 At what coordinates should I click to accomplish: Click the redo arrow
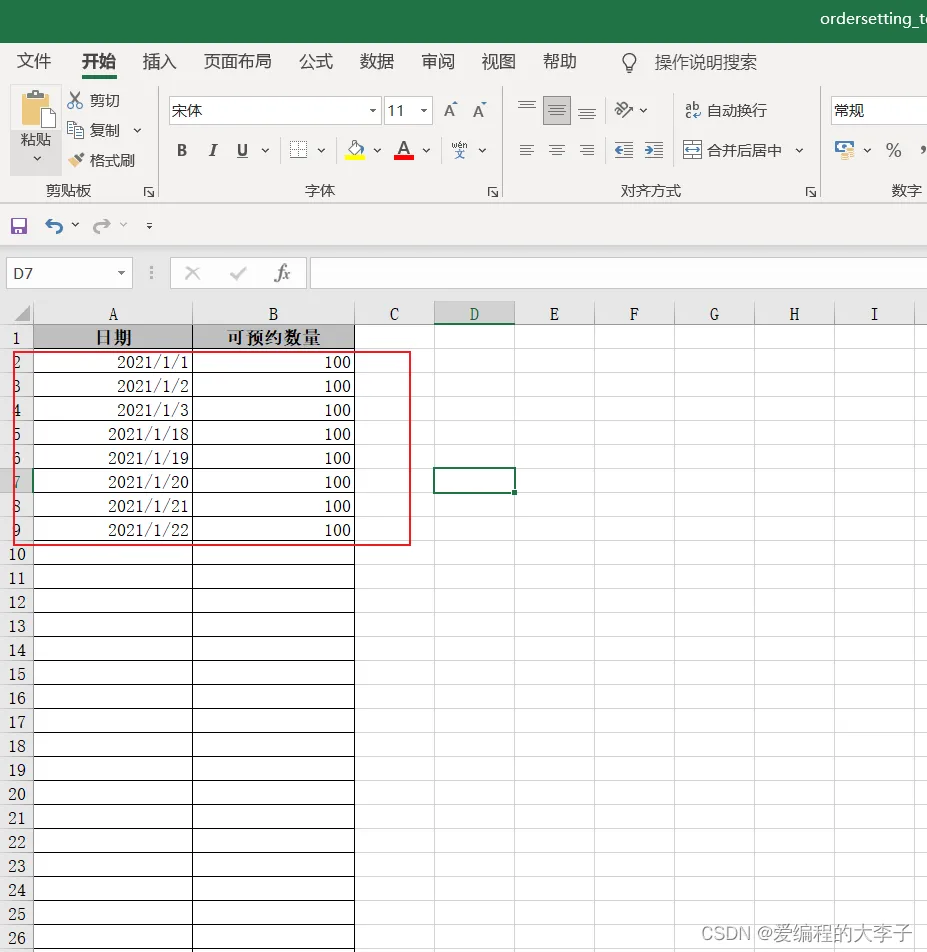(x=101, y=226)
